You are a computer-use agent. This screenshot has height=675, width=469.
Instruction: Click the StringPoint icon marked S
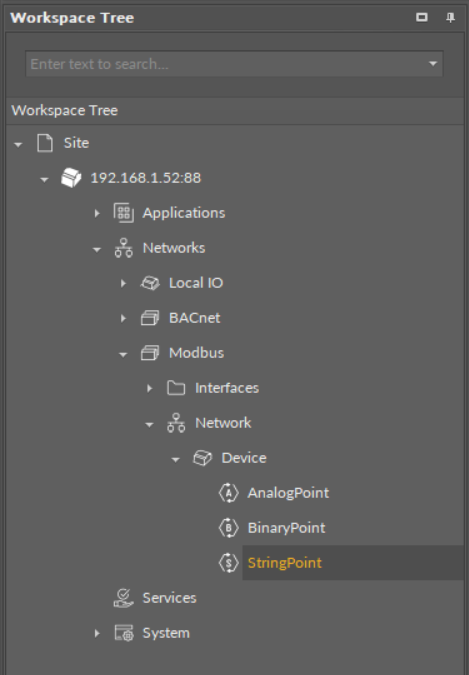(228, 563)
